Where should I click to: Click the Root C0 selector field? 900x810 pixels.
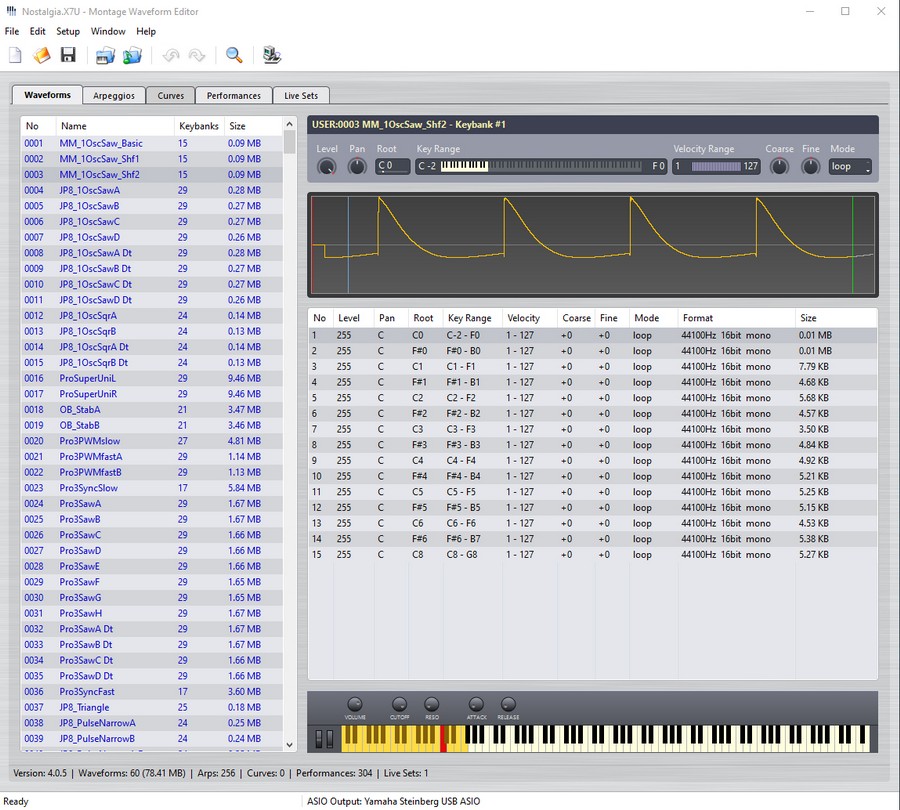click(393, 166)
